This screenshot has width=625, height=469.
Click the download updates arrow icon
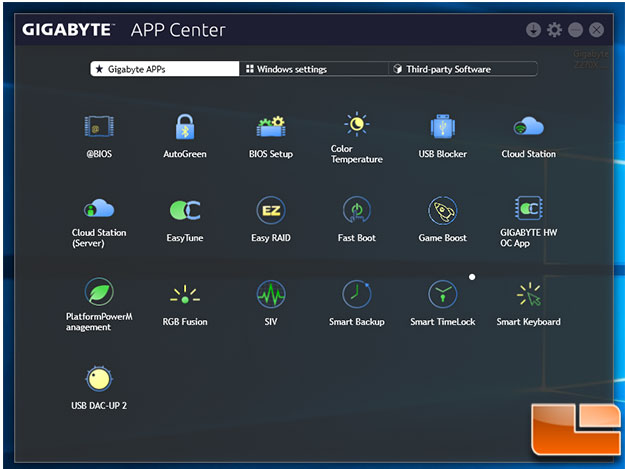click(x=533, y=30)
